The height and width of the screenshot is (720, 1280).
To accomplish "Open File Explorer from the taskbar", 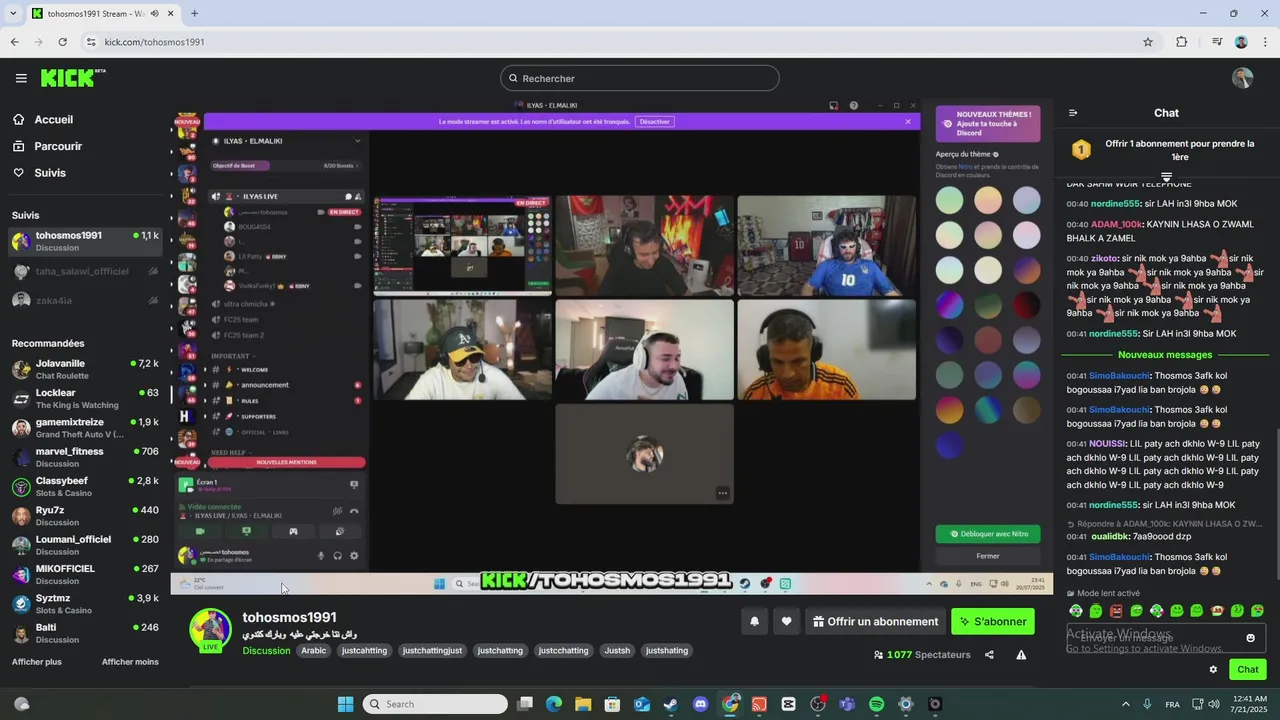I will click(582, 704).
